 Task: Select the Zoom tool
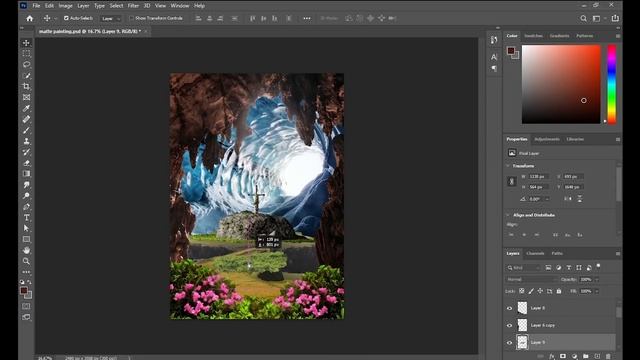pyautogui.click(x=27, y=261)
